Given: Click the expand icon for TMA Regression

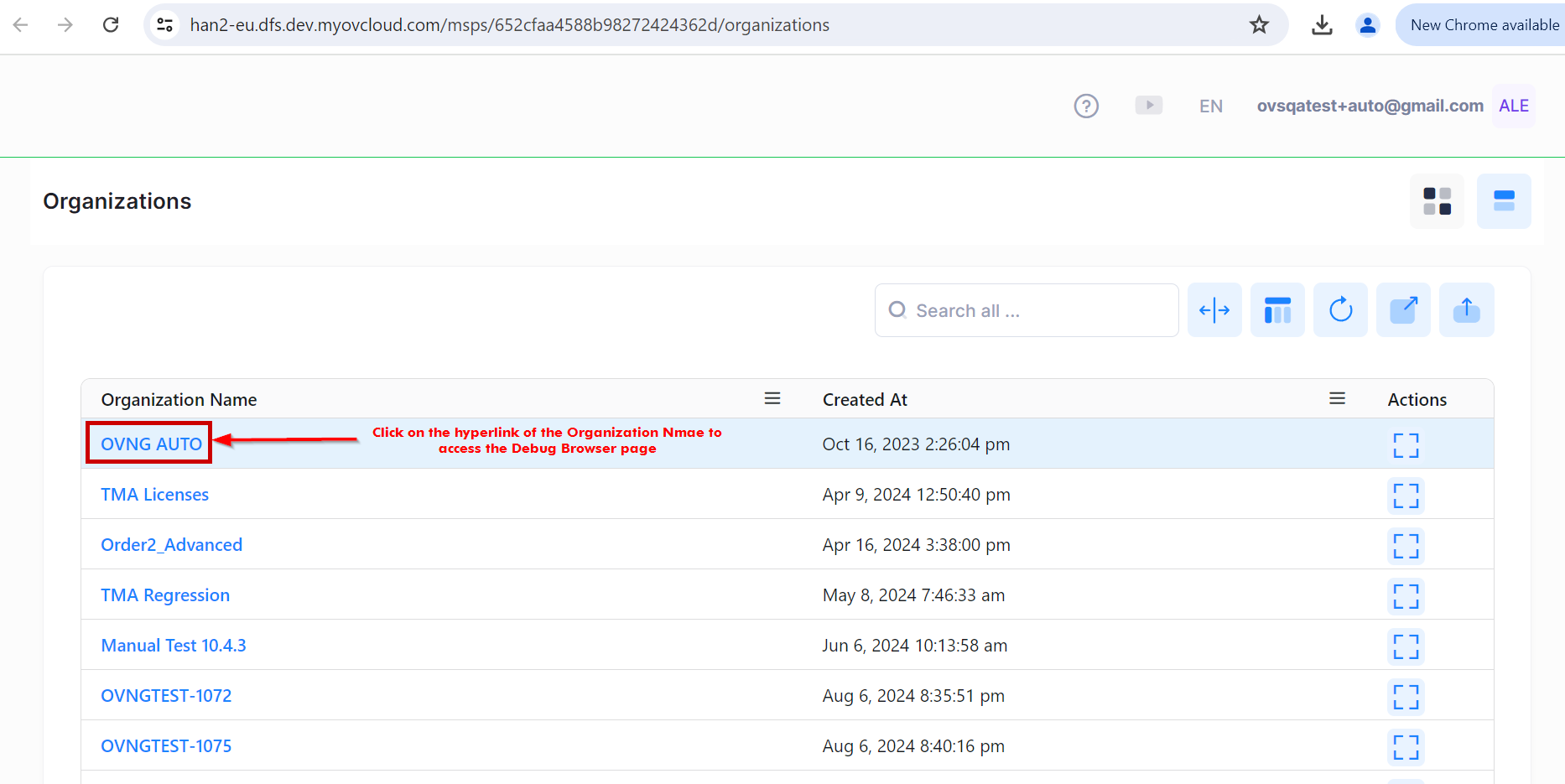Looking at the screenshot, I should pos(1406,596).
